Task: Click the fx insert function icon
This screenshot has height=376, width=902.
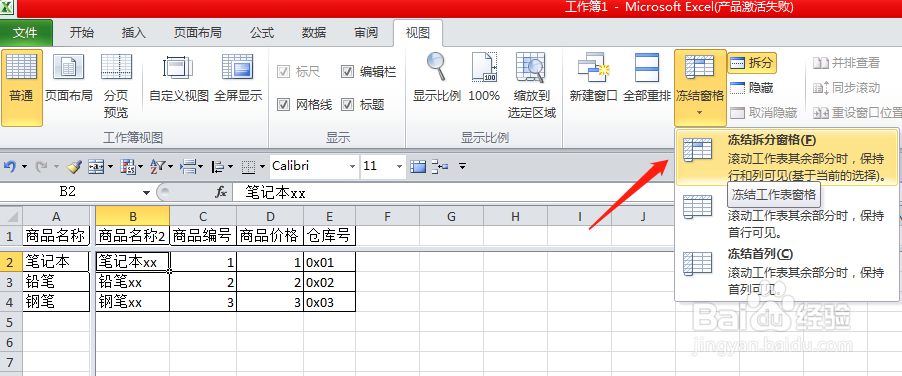Action: pos(221,193)
